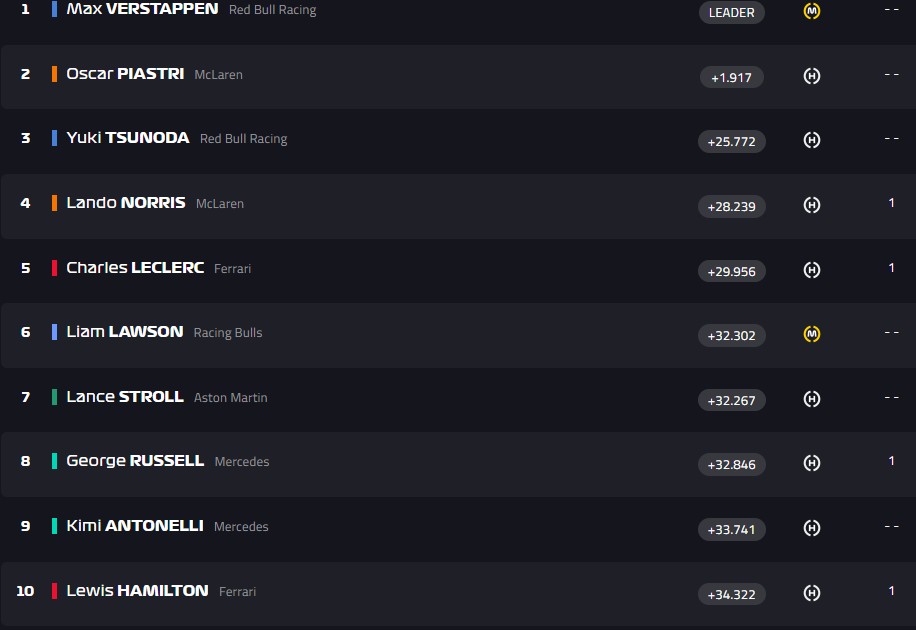Click Tsunoda's hard tyre icon
The width and height of the screenshot is (916, 630).
[812, 141]
